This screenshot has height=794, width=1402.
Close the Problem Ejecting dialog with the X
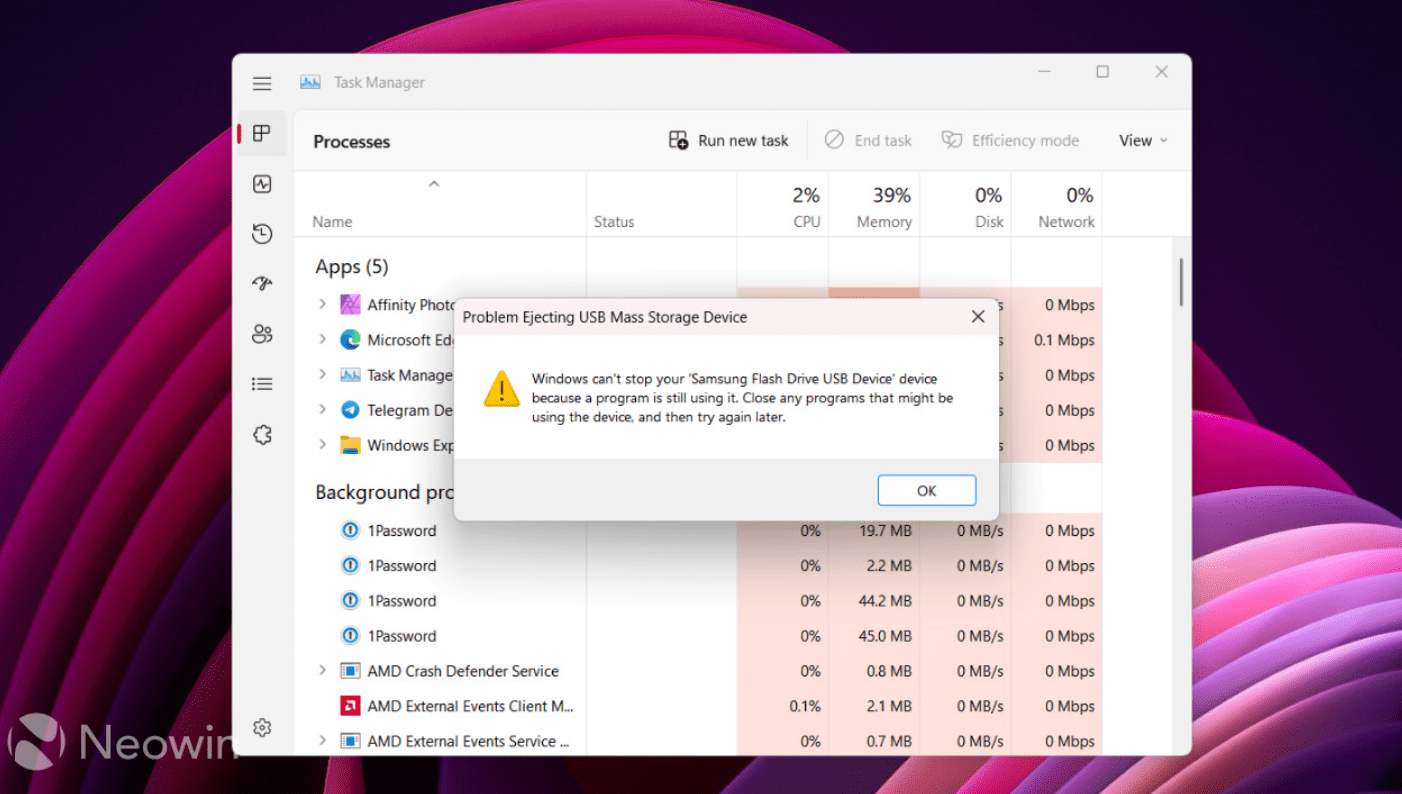point(977,316)
